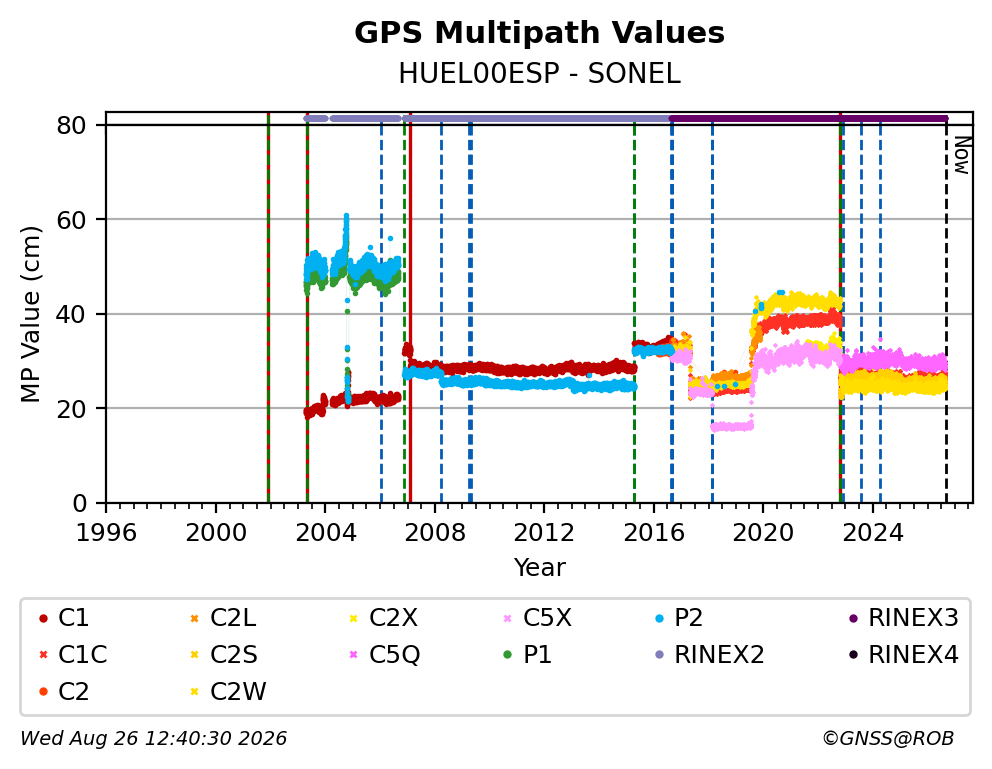The width and height of the screenshot is (992, 769).
Task: Click the ©GNSS@ROB copyright text
Action: tap(888, 739)
